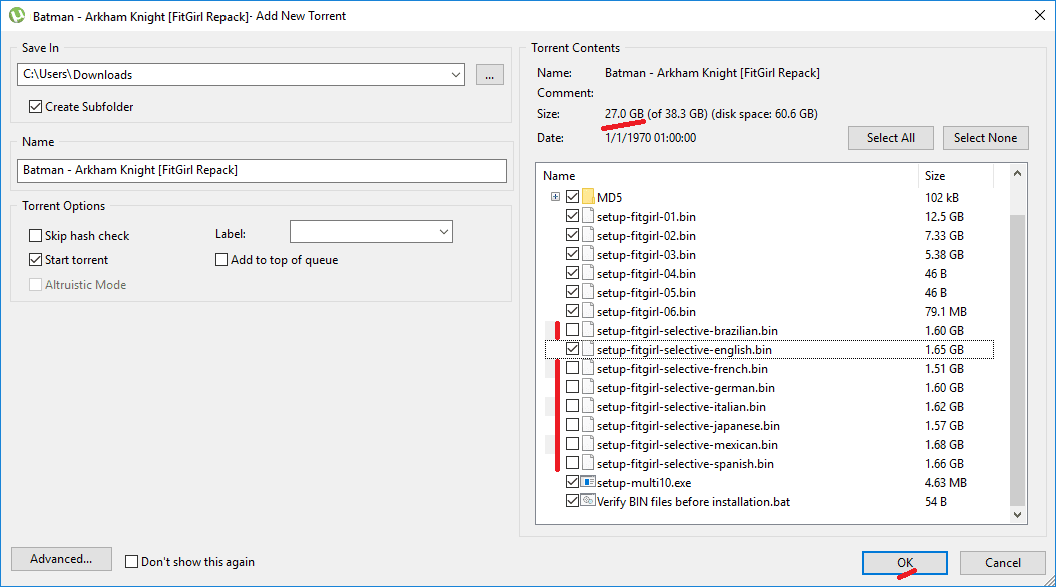The height and width of the screenshot is (587, 1056).
Task: Check Don't show this again
Action: pyautogui.click(x=131, y=561)
